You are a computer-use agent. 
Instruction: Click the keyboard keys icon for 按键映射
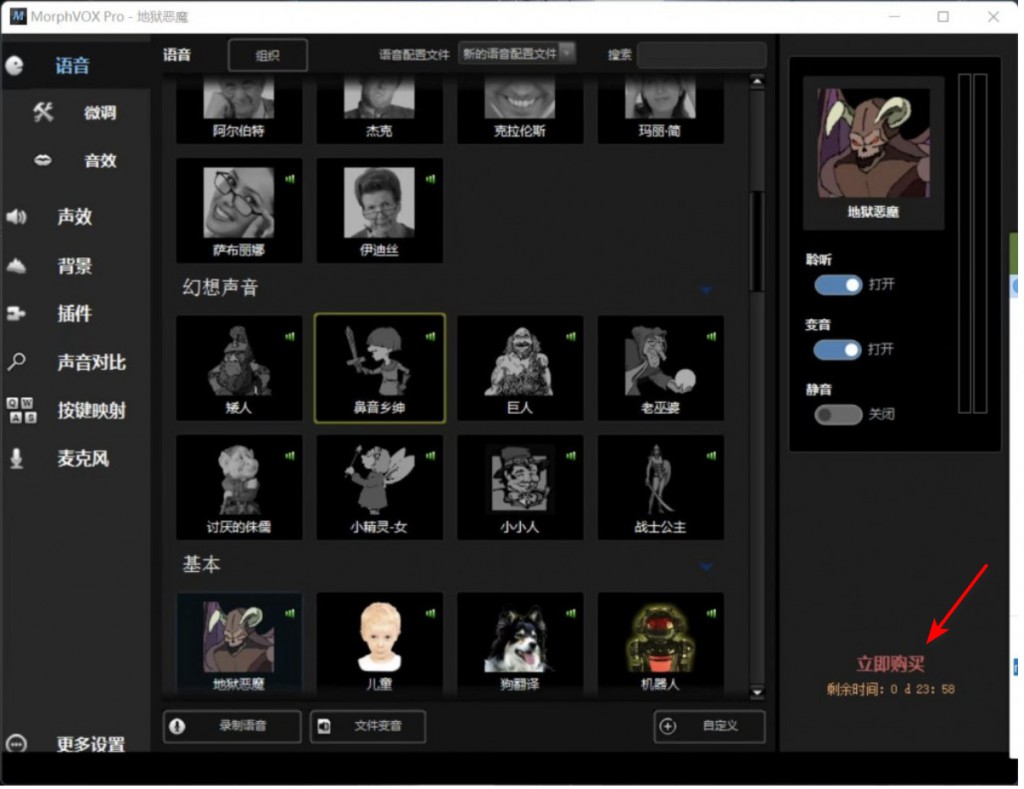21,410
